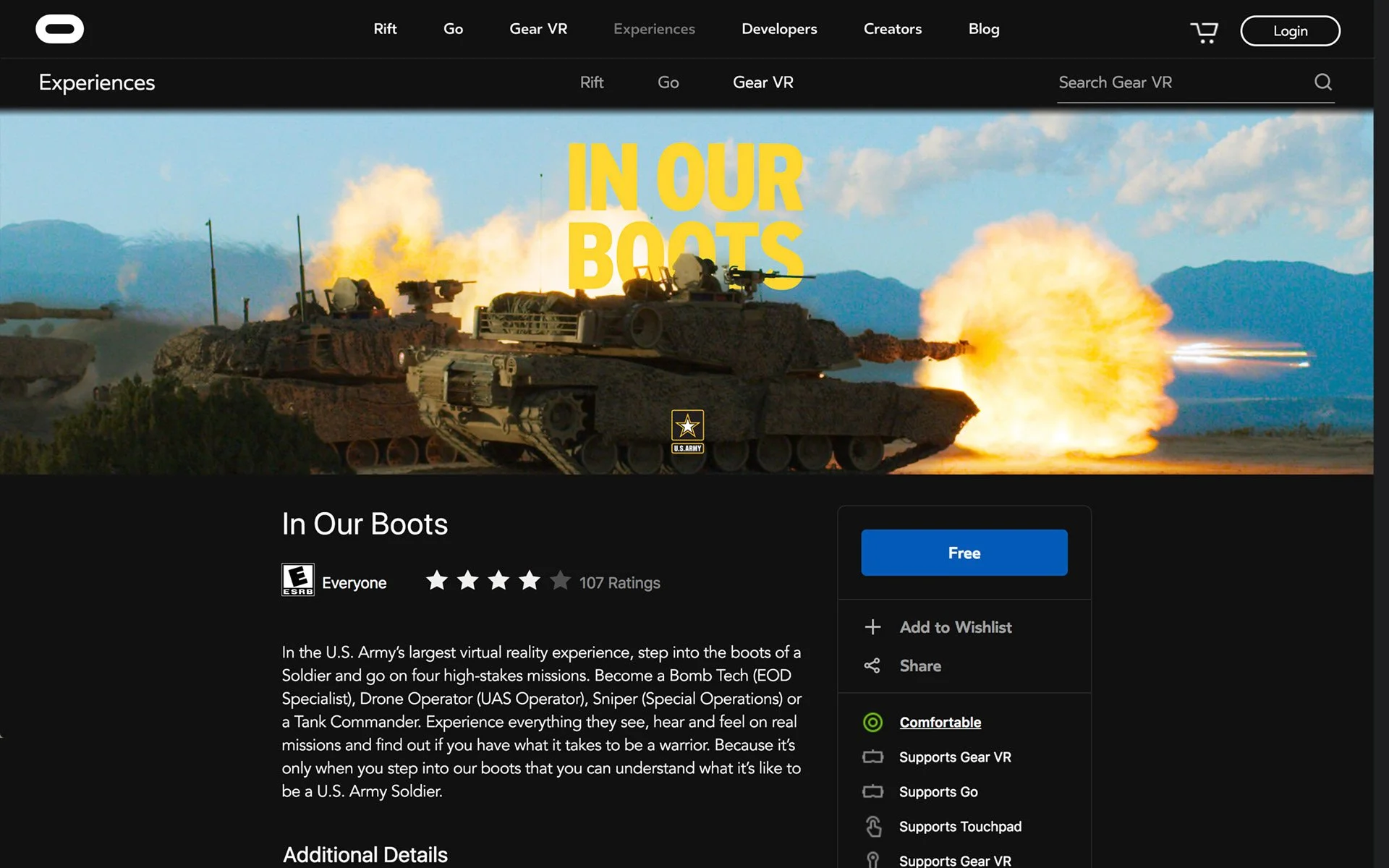Open the Comfortable rating link
The image size is (1389, 868).
940,722
